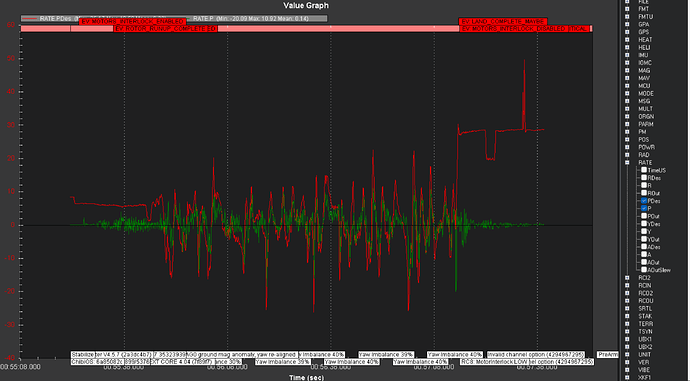The image size is (690, 381).
Task: Uncheck the PDes field checkbox
Action: (x=644, y=201)
